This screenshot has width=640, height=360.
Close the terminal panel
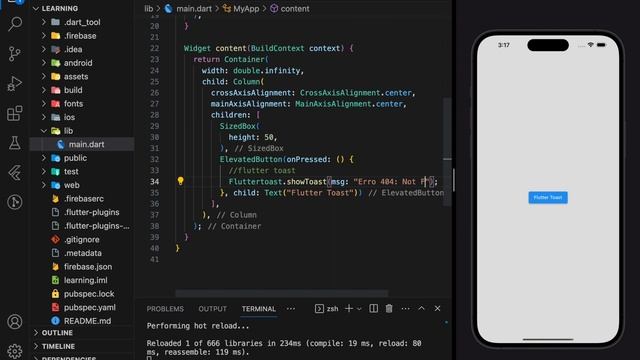pos(437,309)
